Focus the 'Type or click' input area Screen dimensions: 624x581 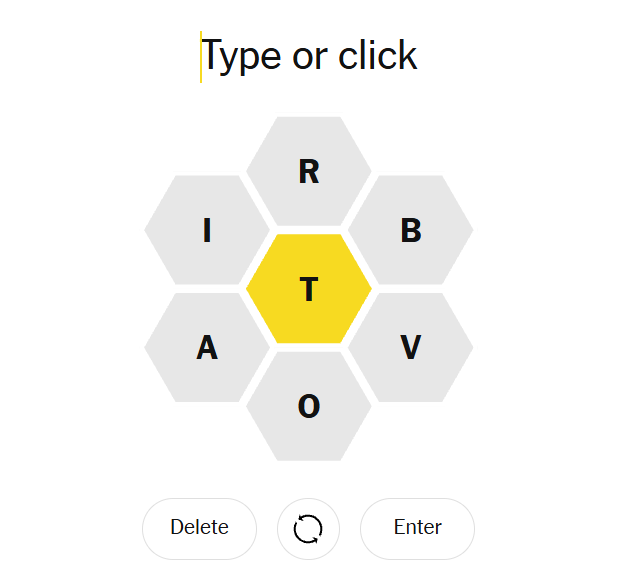coord(310,57)
